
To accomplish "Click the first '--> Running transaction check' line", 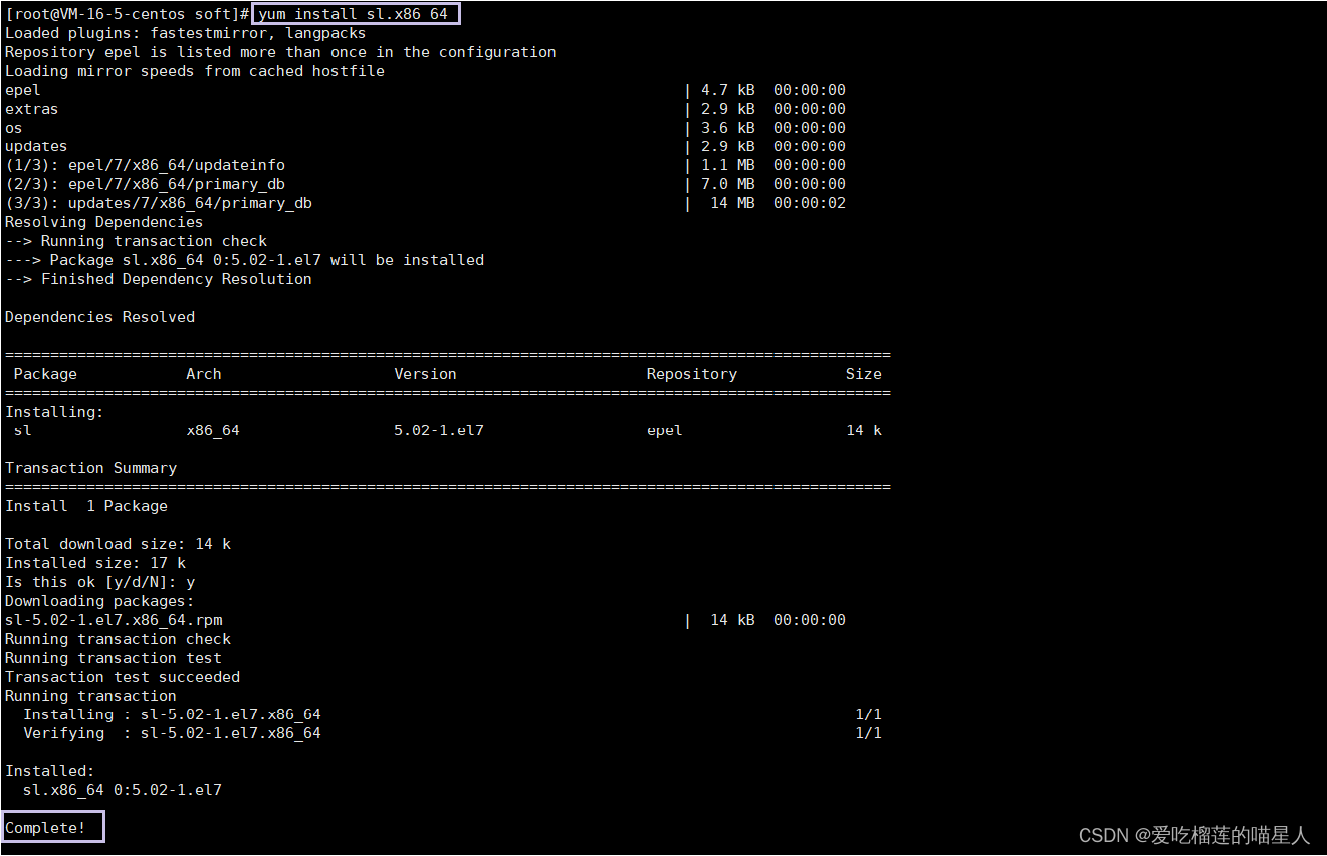I will [x=136, y=241].
